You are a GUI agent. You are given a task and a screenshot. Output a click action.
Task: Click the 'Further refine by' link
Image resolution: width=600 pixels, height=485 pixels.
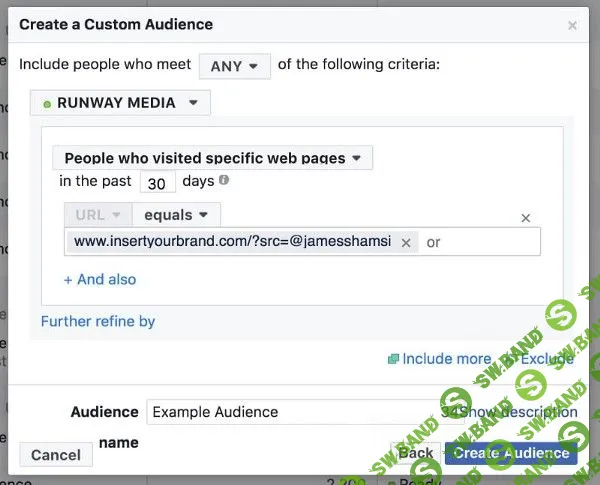click(98, 321)
